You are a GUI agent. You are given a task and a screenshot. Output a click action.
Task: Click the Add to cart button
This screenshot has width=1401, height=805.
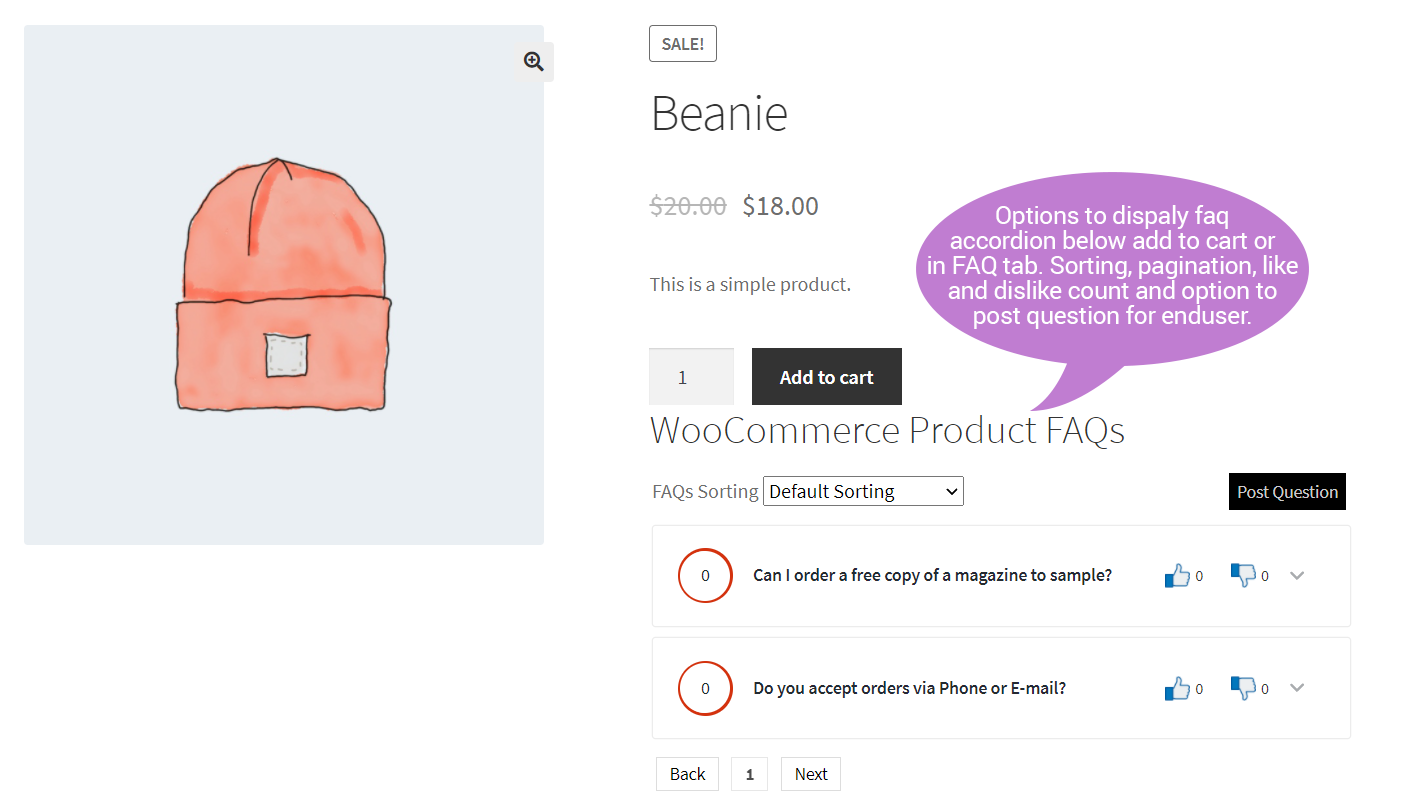(826, 377)
